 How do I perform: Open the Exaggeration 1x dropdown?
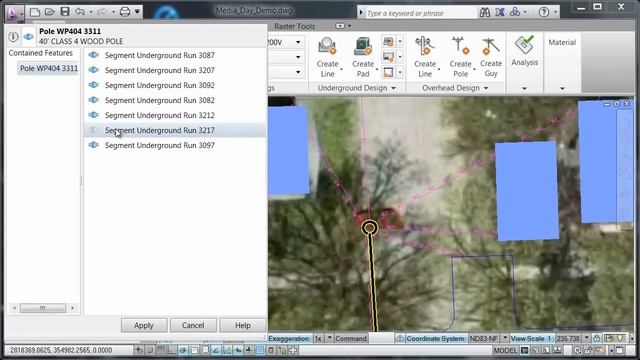329,338
